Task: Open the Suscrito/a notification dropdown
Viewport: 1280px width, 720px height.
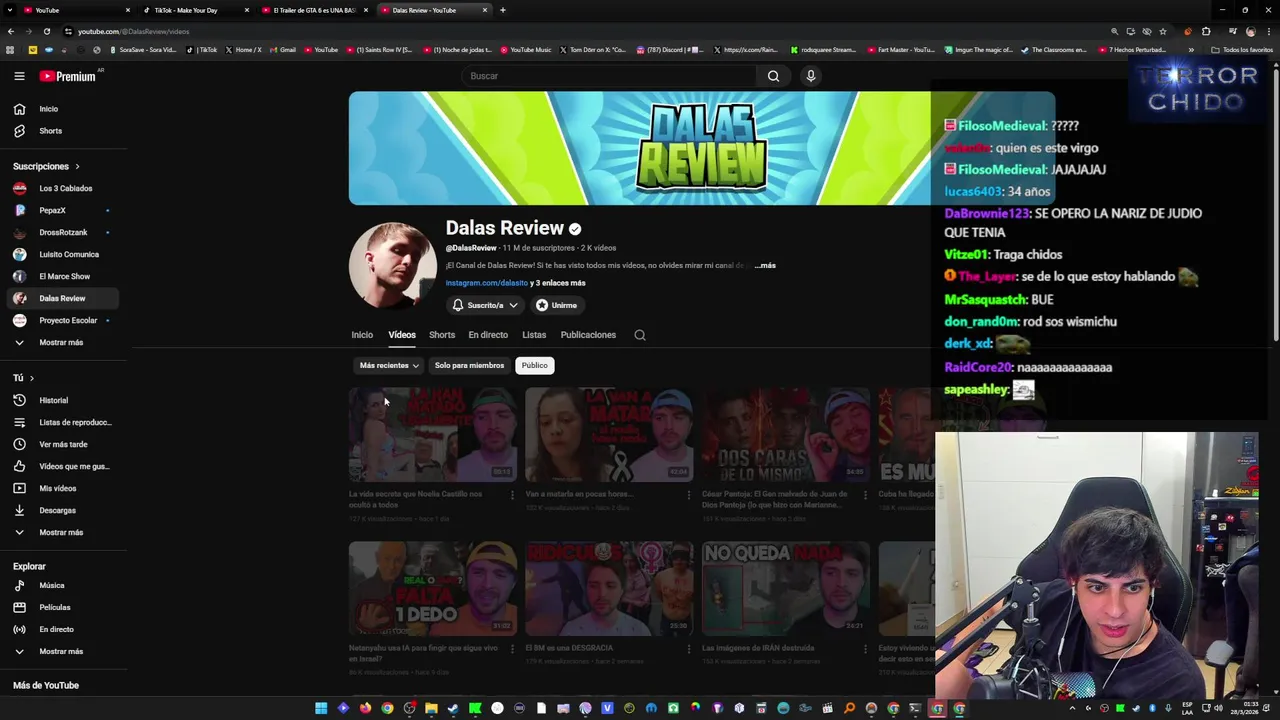Action: pyautogui.click(x=485, y=305)
